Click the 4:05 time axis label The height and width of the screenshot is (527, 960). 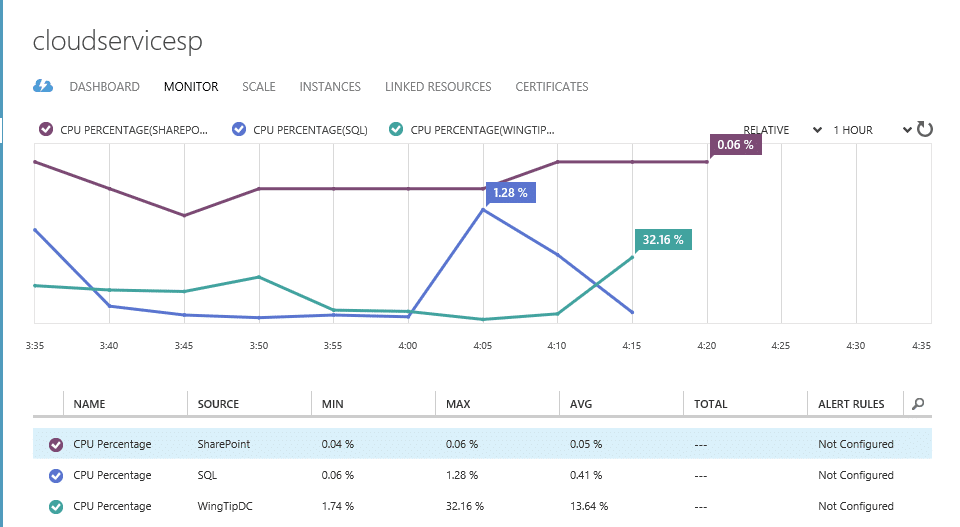pos(482,346)
